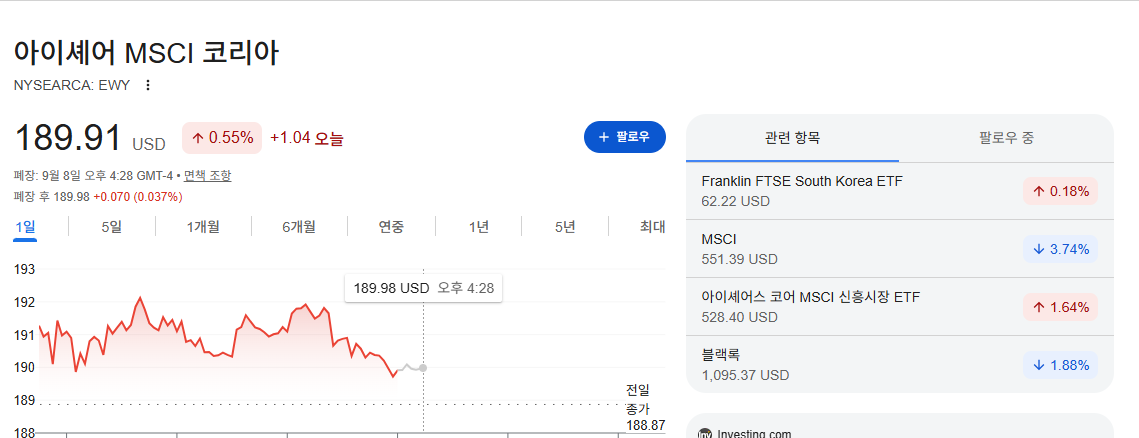Image resolution: width=1139 pixels, height=438 pixels.
Task: Select the 1일 chart range
Action: click(25, 227)
